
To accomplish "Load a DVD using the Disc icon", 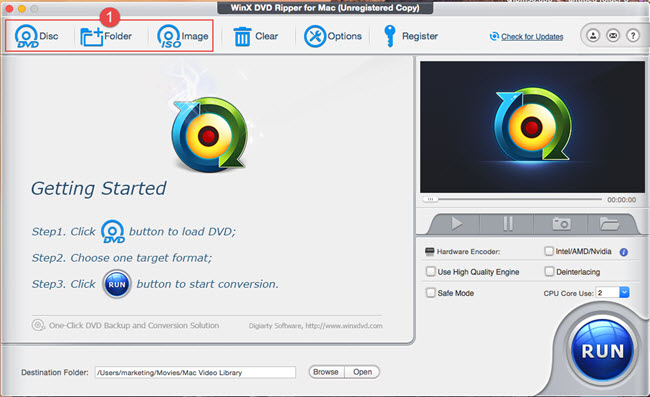I will (x=27, y=36).
